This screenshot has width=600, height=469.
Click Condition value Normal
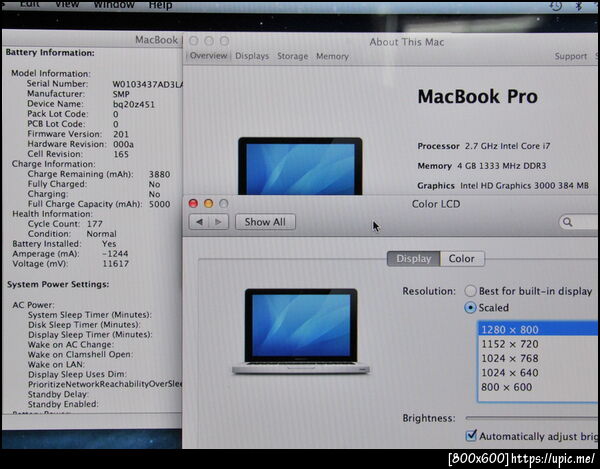(x=101, y=234)
